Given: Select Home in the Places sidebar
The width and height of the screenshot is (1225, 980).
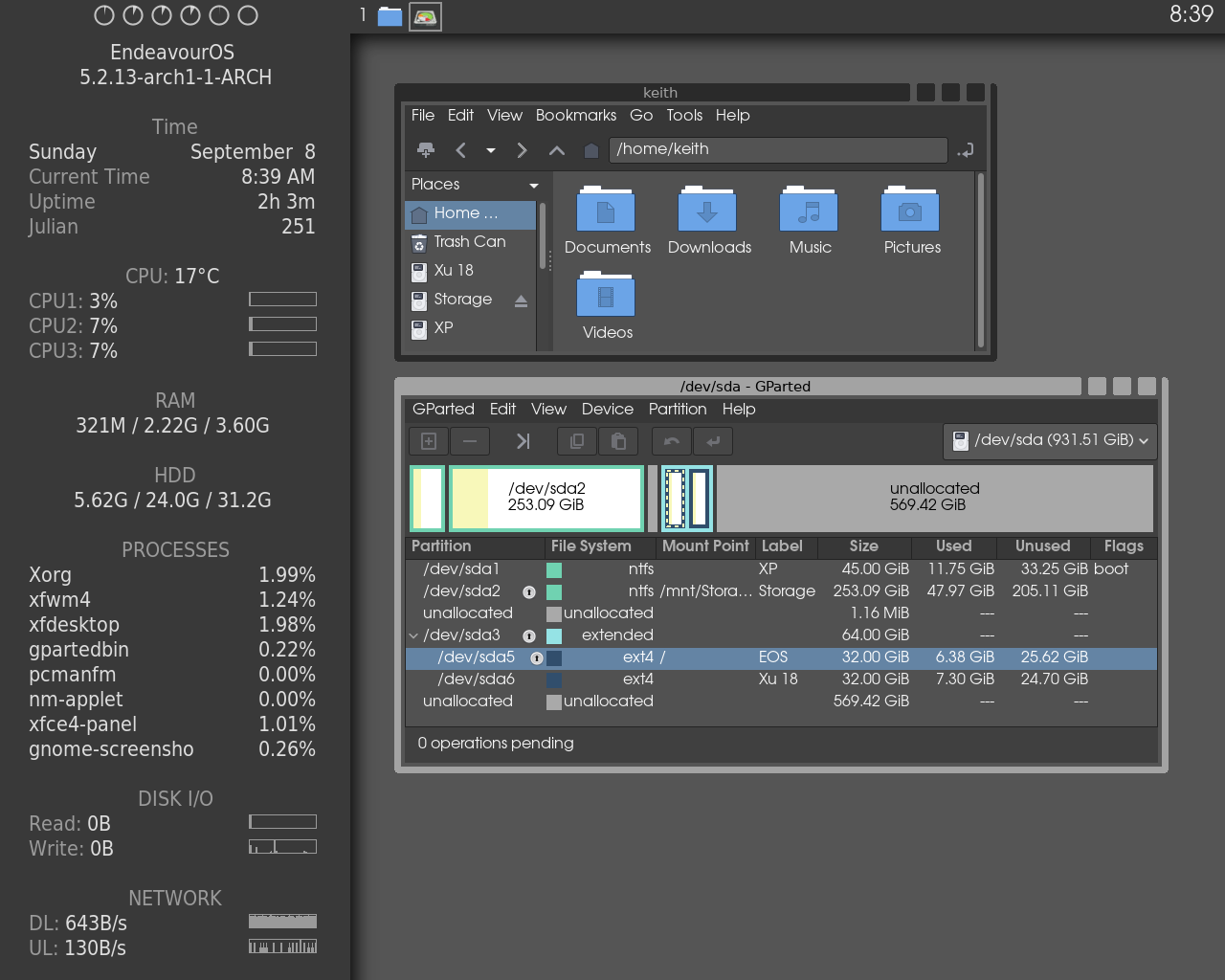Looking at the screenshot, I should pyautogui.click(x=470, y=213).
